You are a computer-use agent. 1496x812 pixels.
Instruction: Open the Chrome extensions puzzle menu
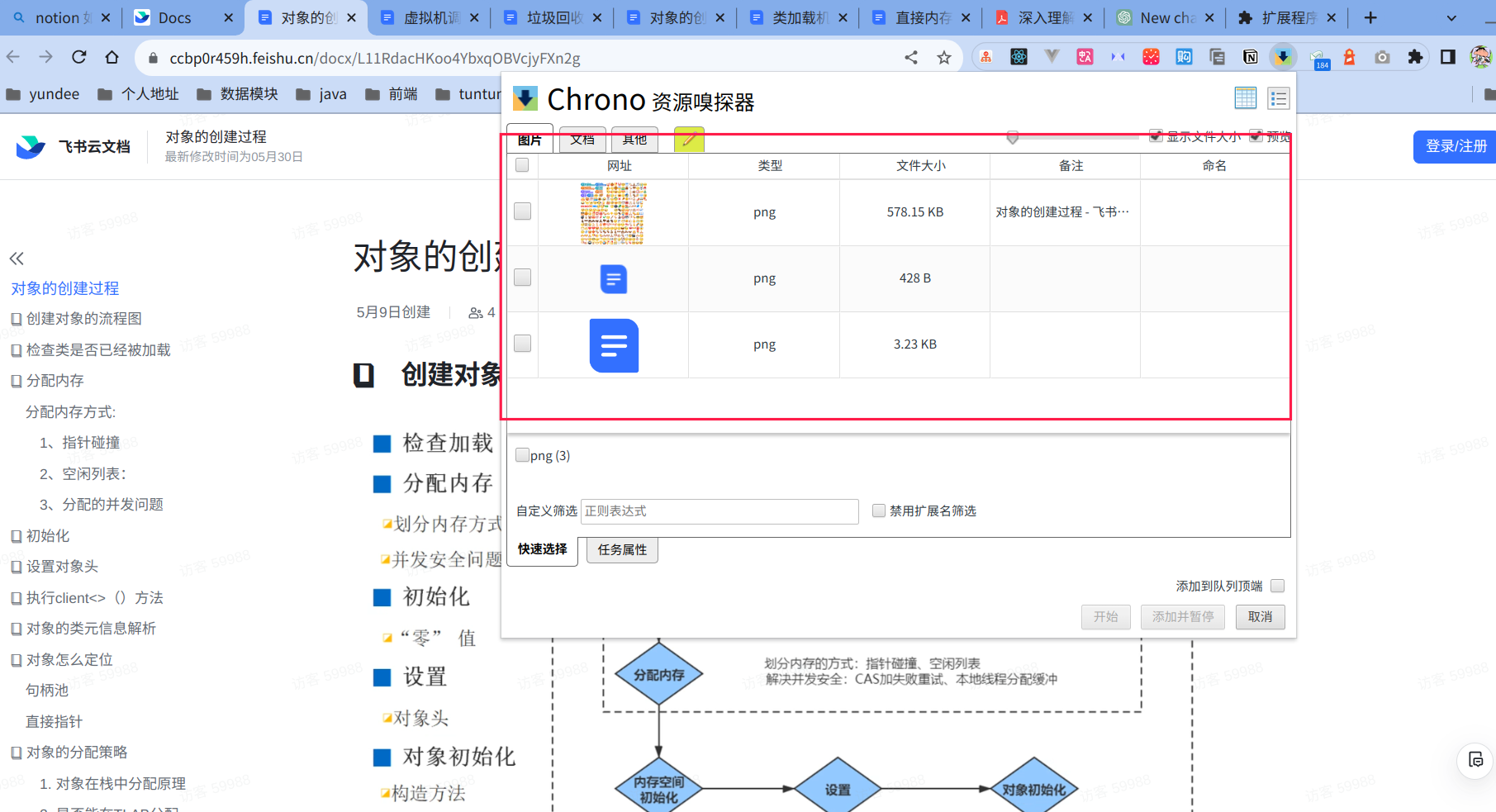point(1415,57)
